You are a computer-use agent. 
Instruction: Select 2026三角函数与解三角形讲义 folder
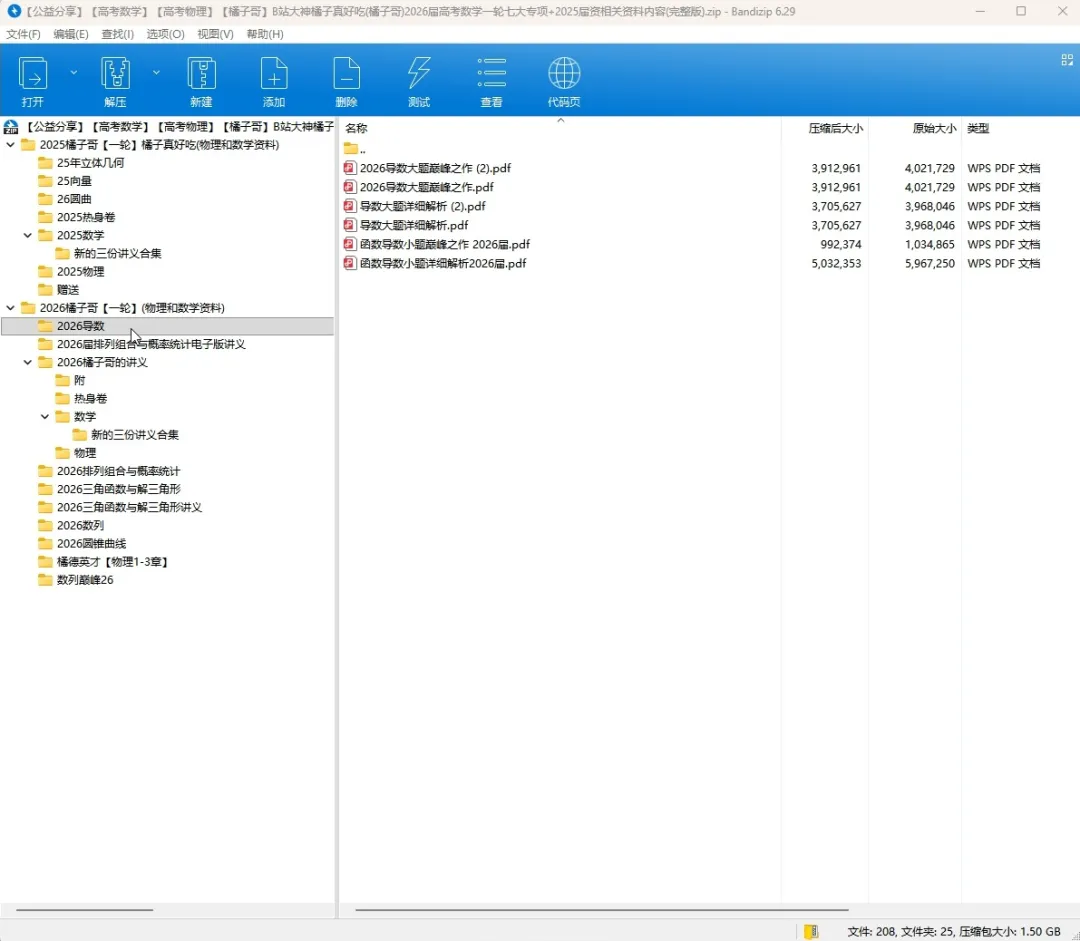coord(129,507)
